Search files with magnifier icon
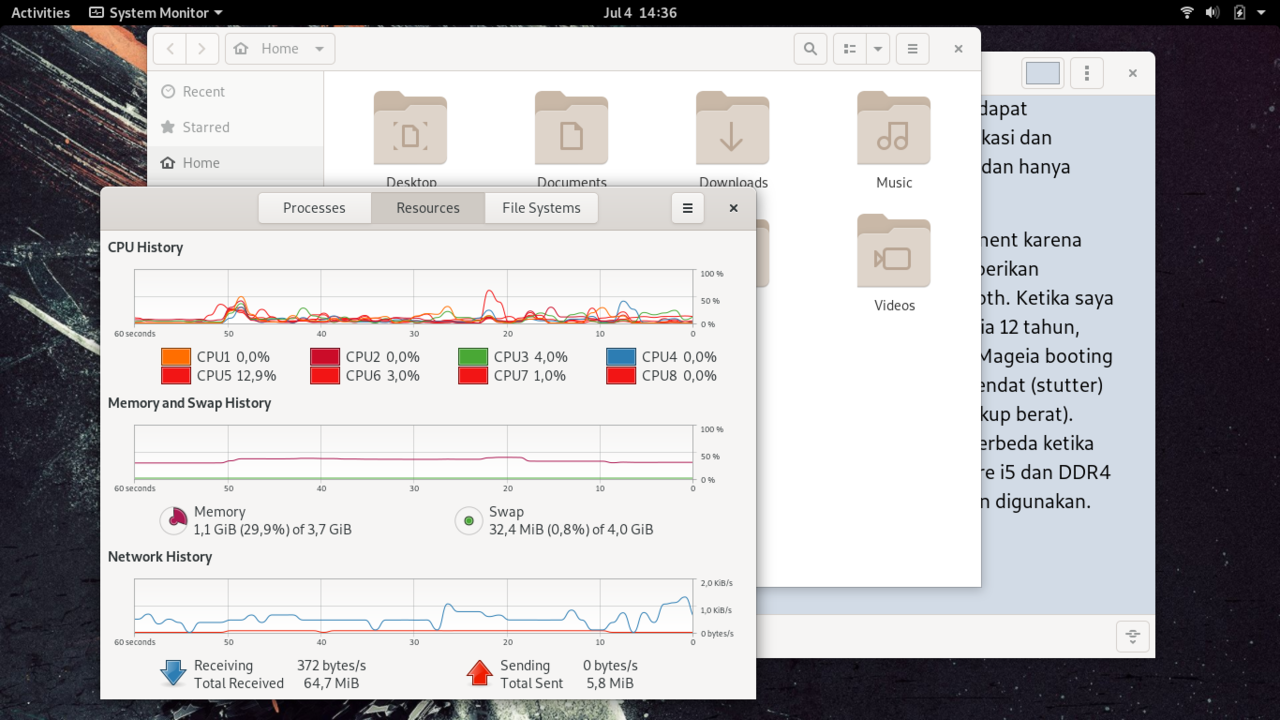Image resolution: width=1280 pixels, height=720 pixels. (810, 48)
